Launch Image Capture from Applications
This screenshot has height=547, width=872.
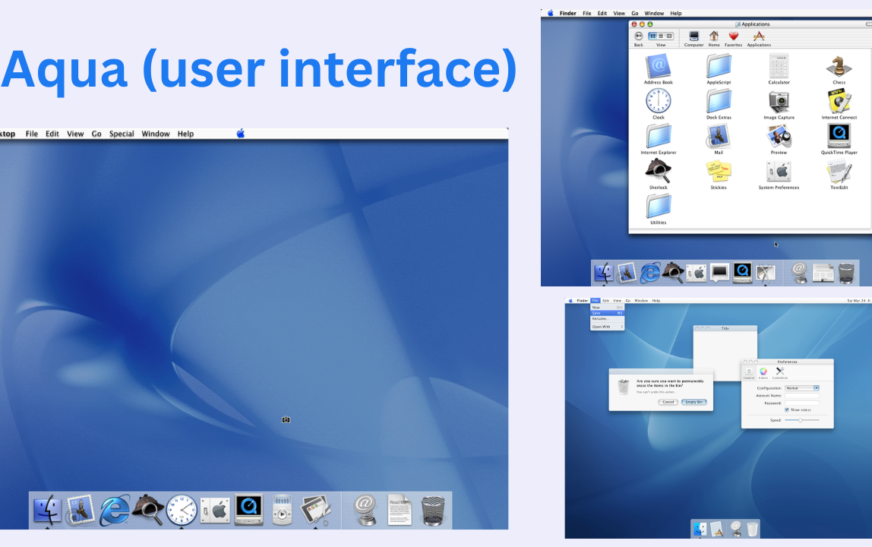779,102
